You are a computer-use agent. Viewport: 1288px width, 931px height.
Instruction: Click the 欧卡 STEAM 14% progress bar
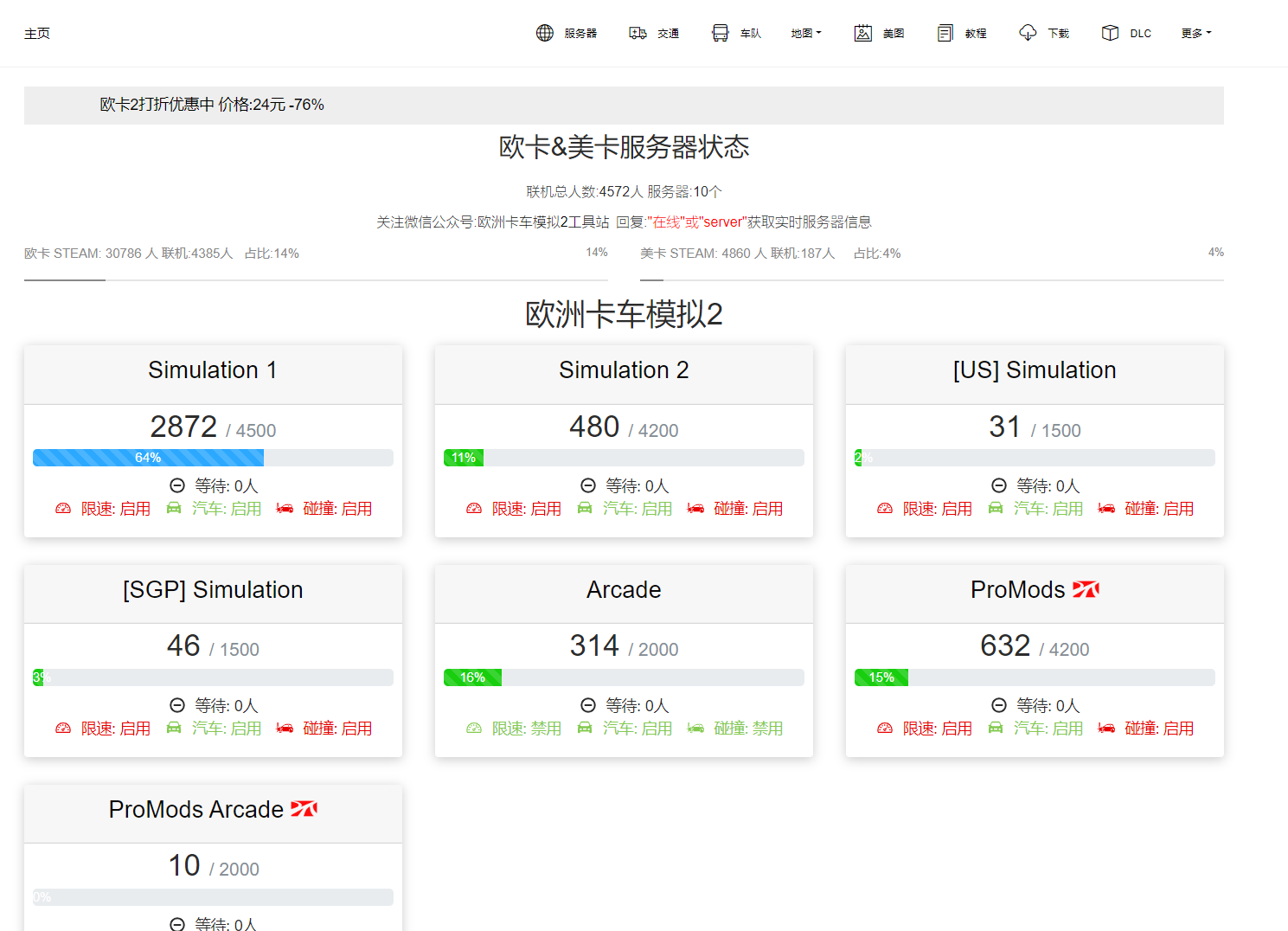[316, 279]
